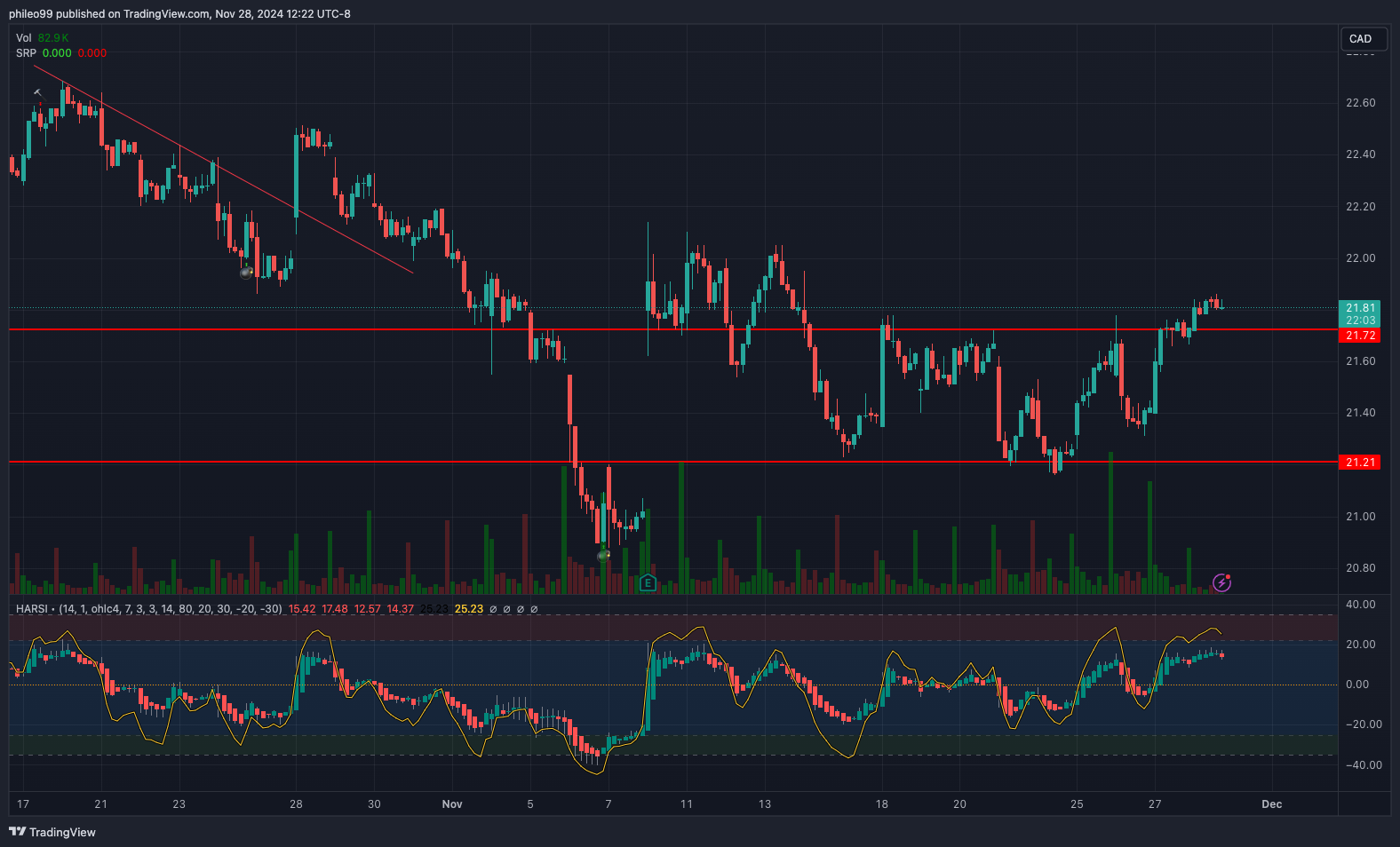Click the 22:03 countdown label
The height and width of the screenshot is (847, 1400).
[x=1360, y=321]
